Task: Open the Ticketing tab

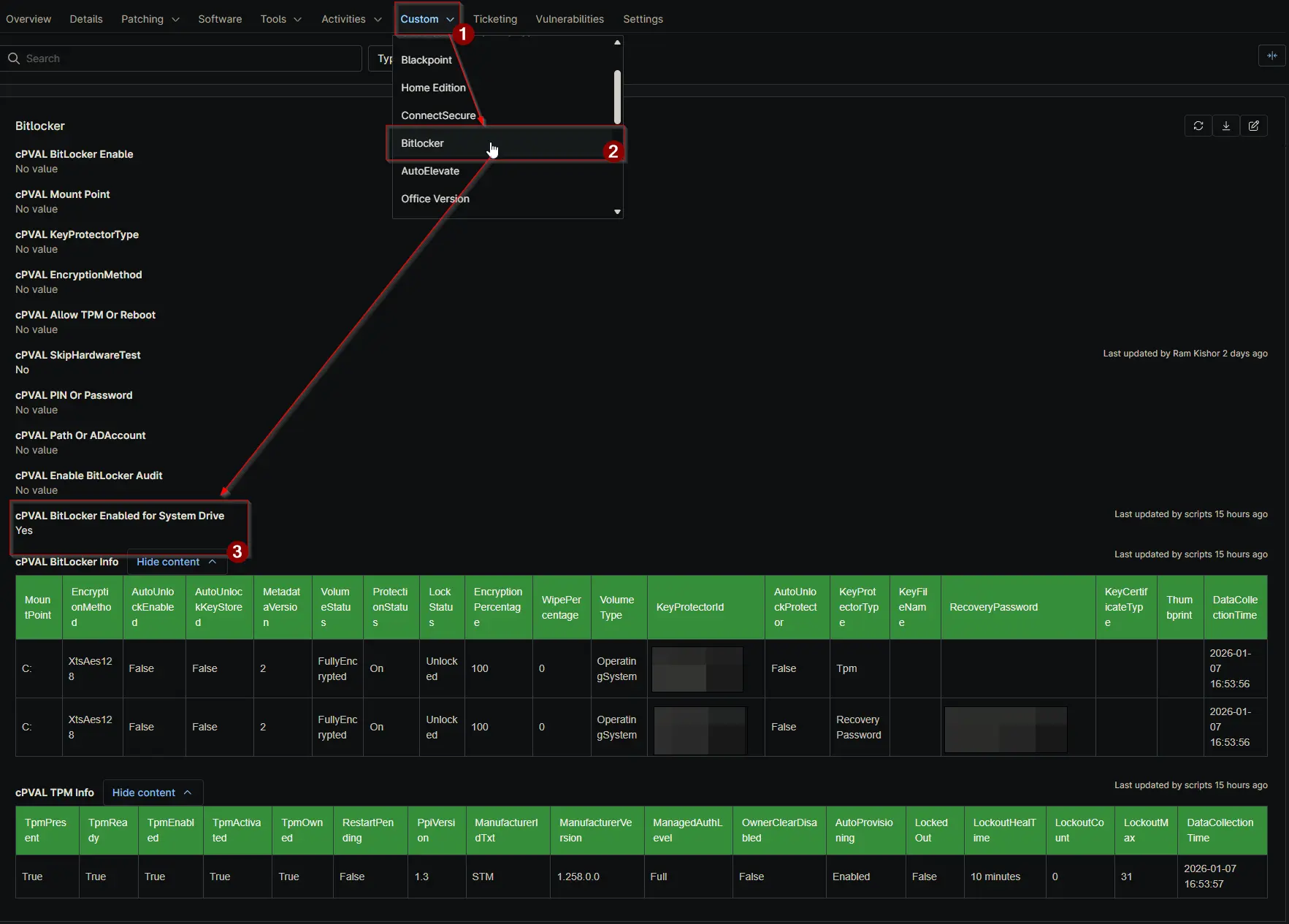Action: [494, 19]
